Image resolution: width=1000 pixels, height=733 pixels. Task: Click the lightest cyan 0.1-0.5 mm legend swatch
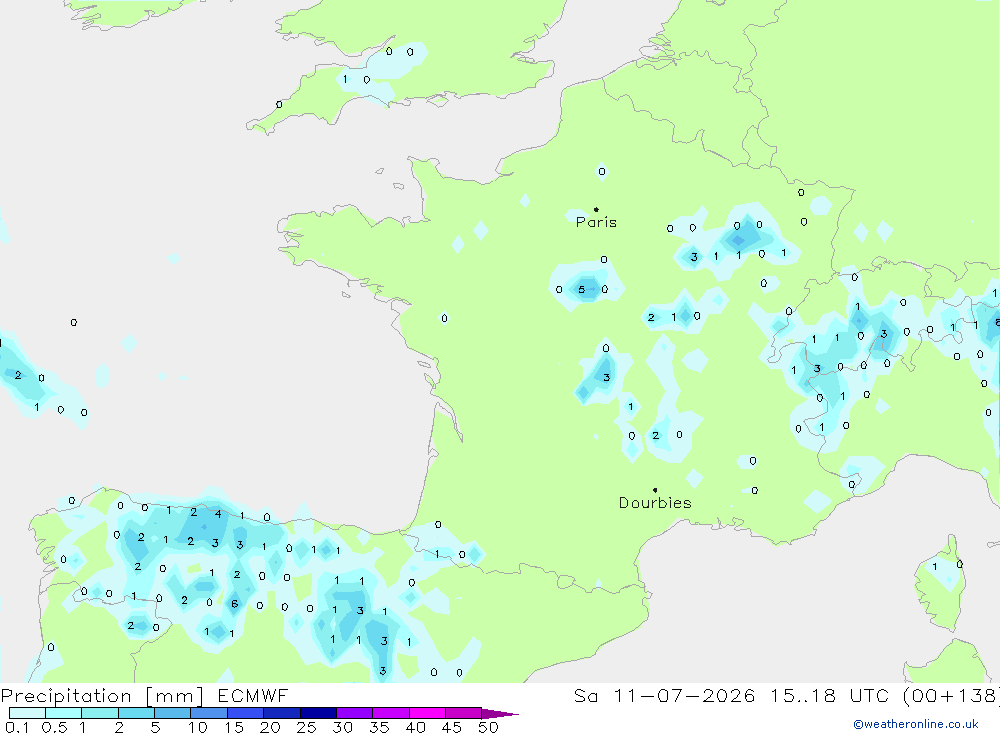pos(27,713)
